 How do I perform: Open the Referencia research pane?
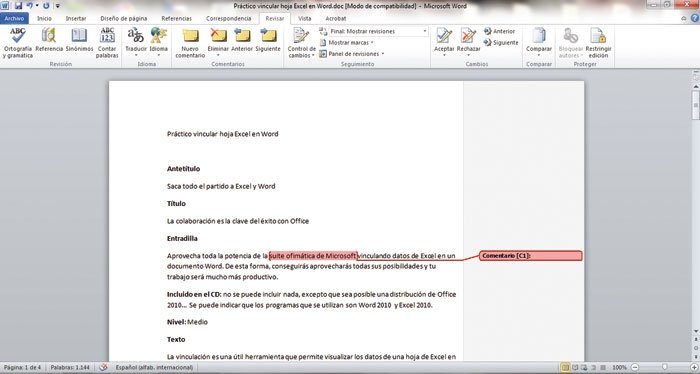49,39
